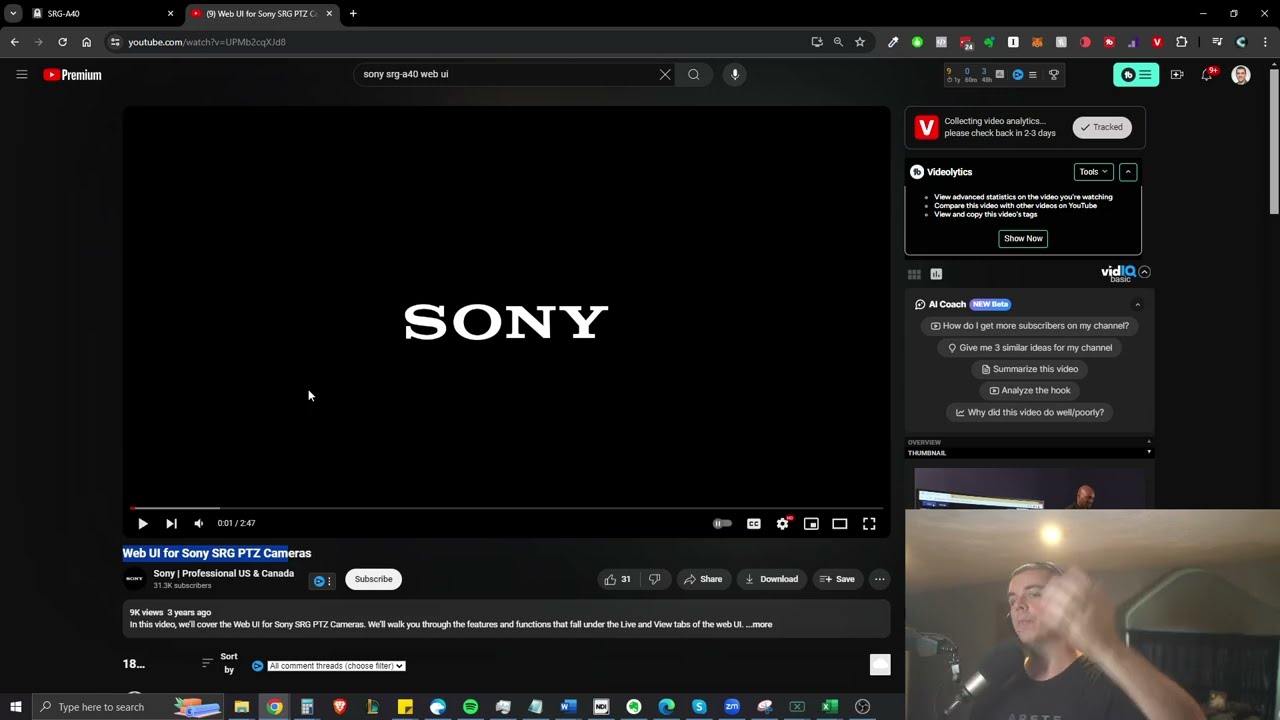Expand description with ...more

pos(759,625)
